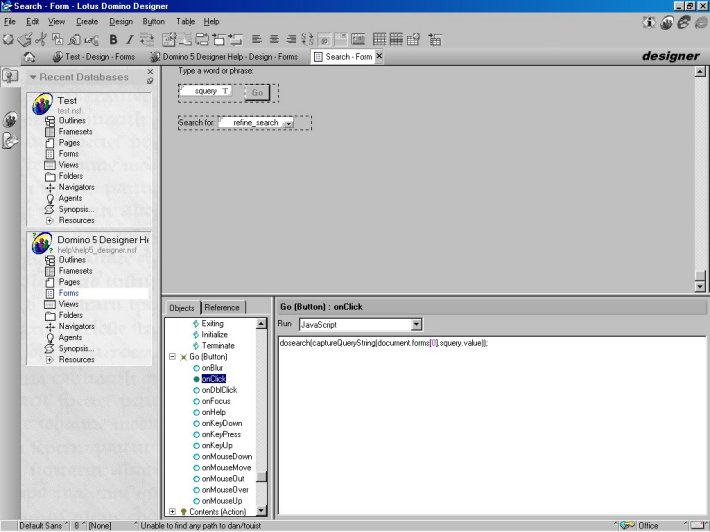Select the Objects tab
Viewport: 710px width, 532px height.
[x=182, y=308]
